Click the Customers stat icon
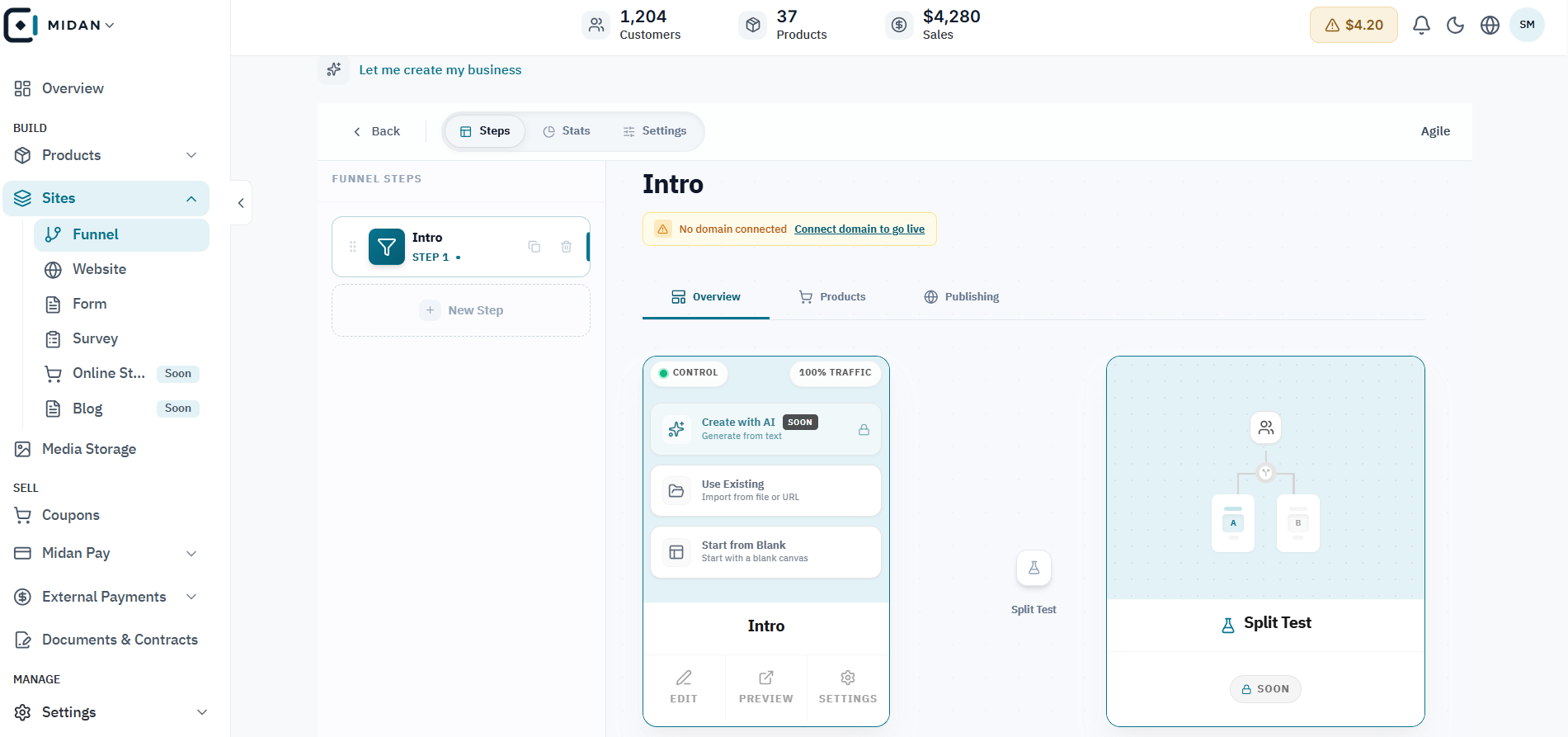 [x=596, y=26]
